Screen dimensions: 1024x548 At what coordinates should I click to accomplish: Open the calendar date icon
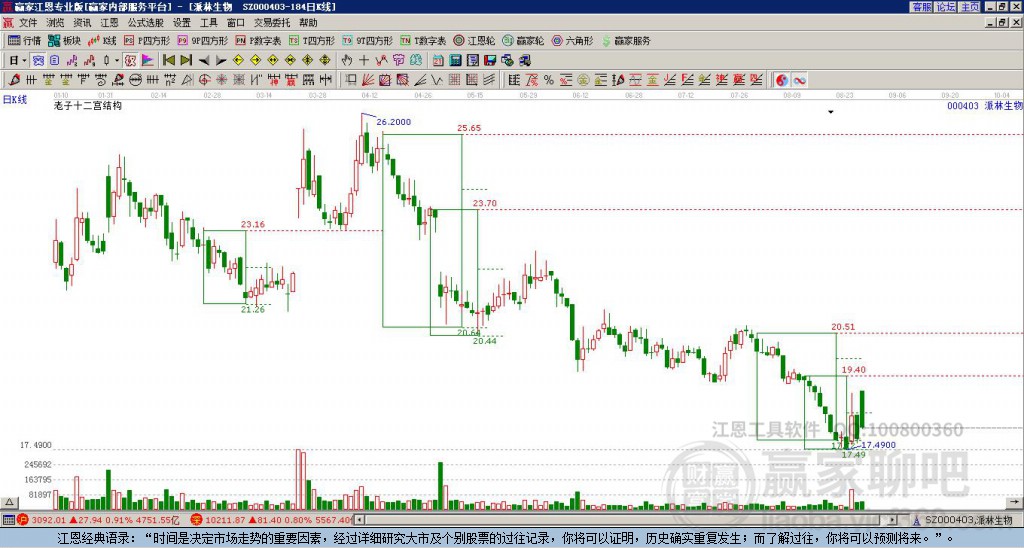438,61
